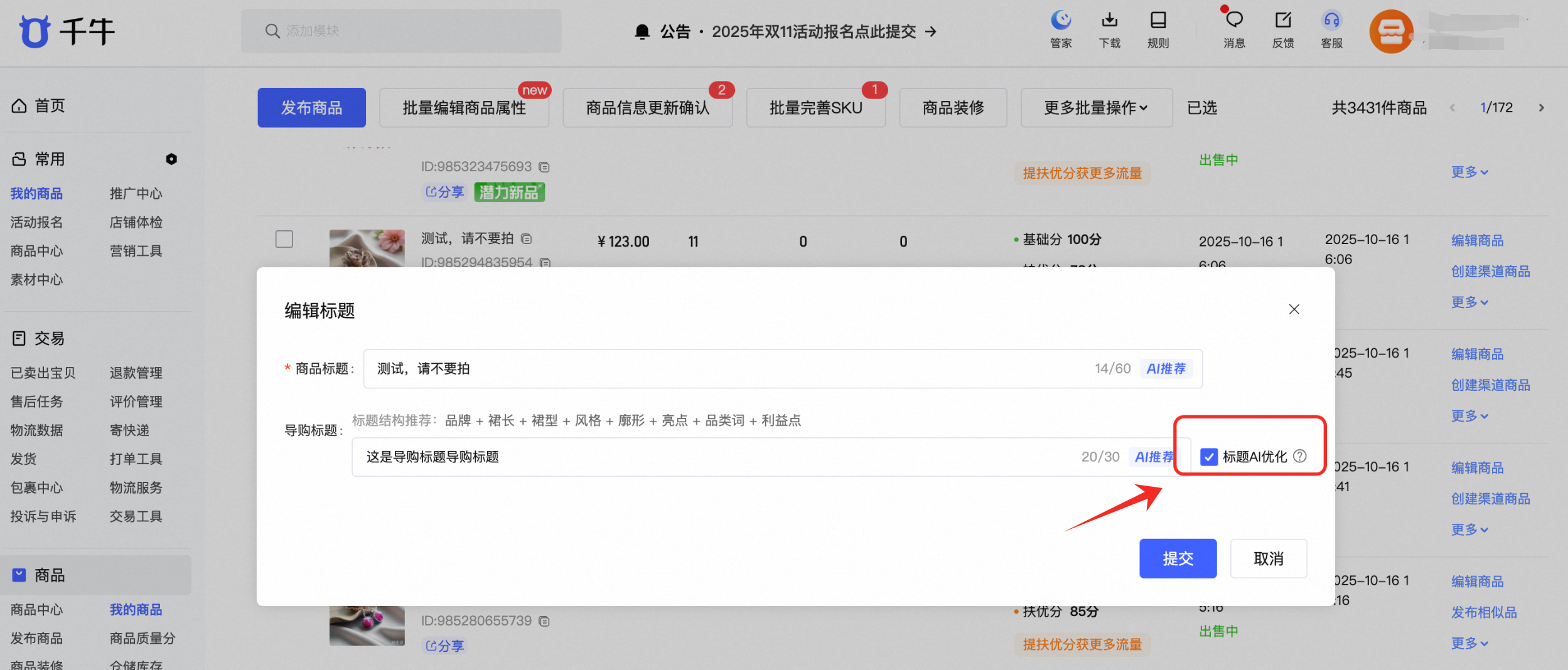Viewport: 1568px width, 670px height.
Task: Click 提扶优分获更多流量 in bottom row
Action: pyautogui.click(x=1082, y=644)
